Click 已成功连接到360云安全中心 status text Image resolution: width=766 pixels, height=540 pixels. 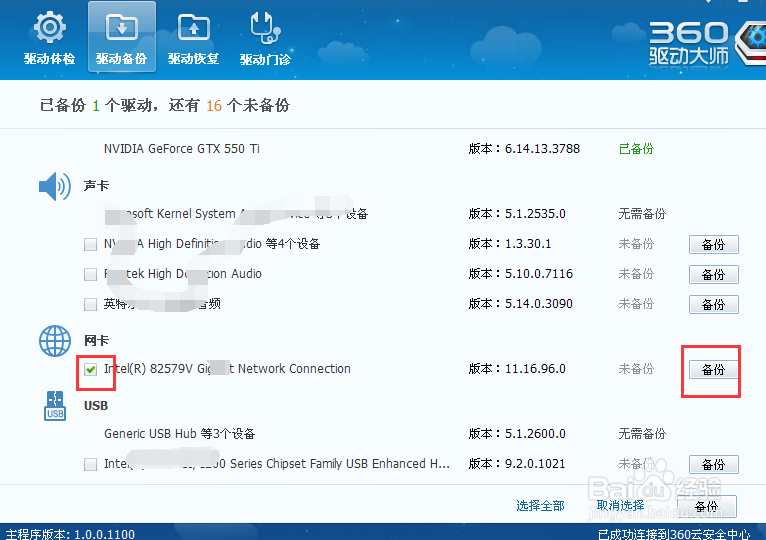[x=674, y=534]
